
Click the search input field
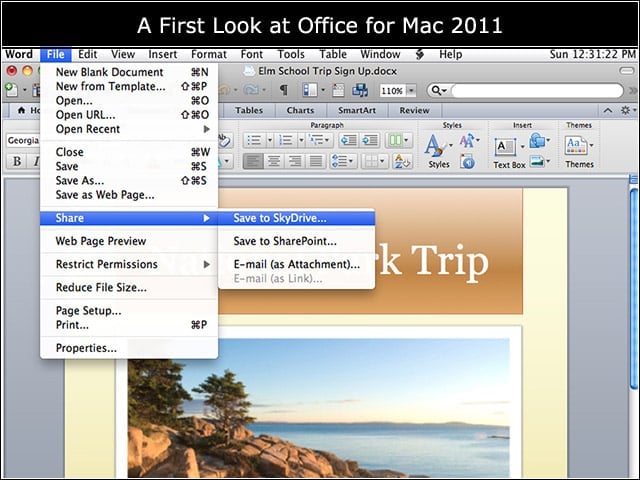(x=538, y=90)
